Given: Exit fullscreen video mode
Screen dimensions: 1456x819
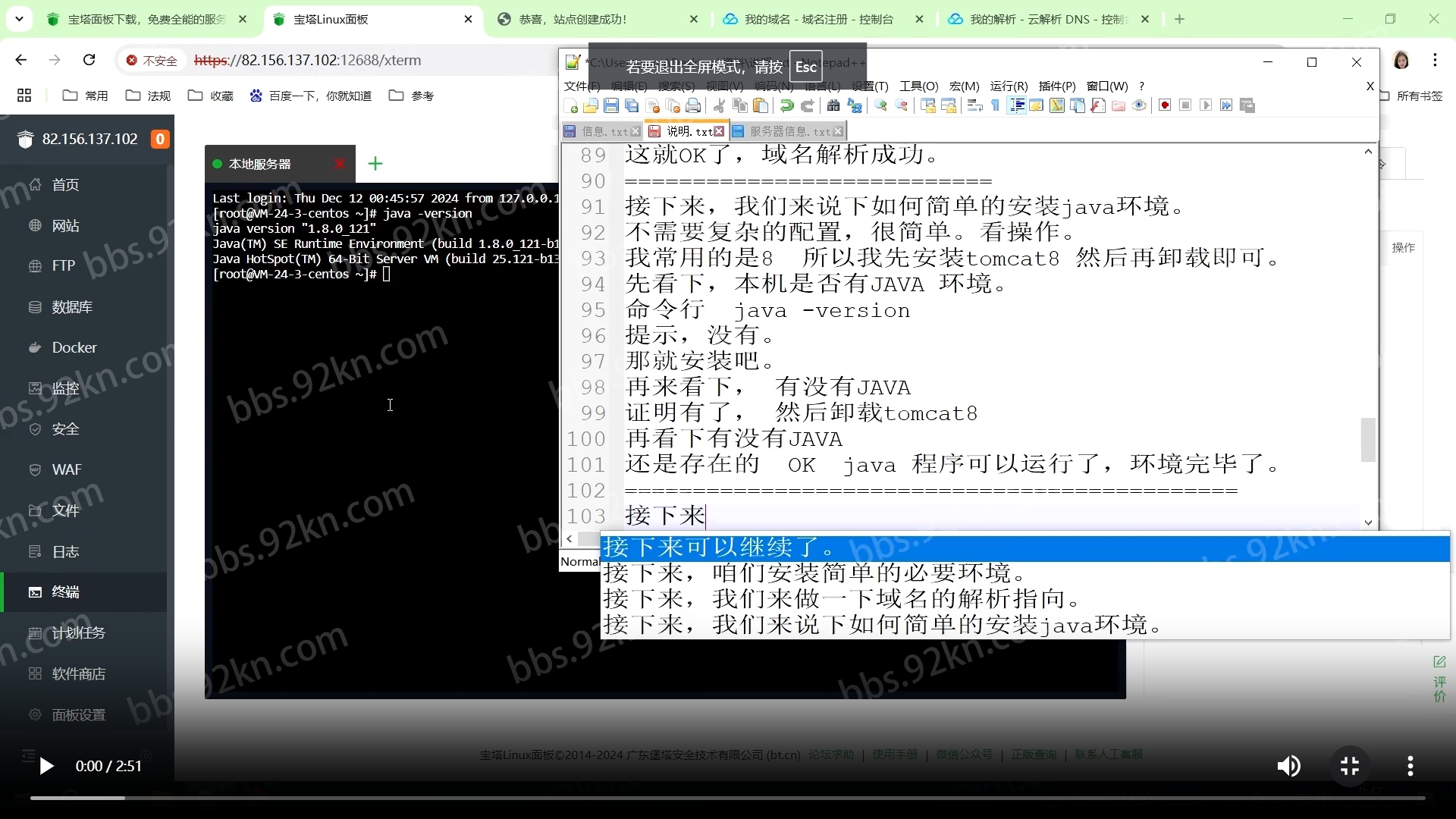Looking at the screenshot, I should pos(1350,767).
